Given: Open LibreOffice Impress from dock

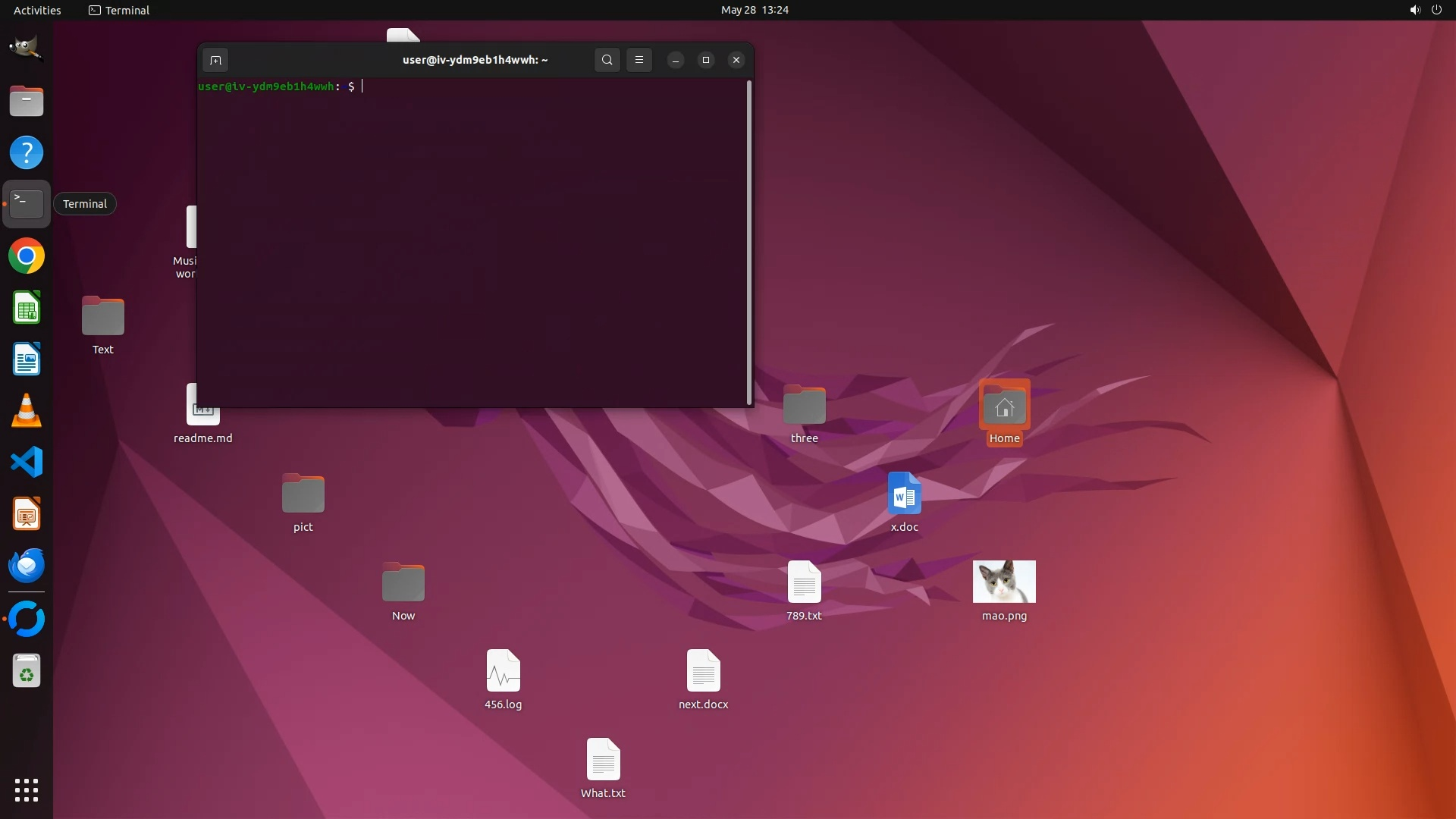Looking at the screenshot, I should (x=27, y=514).
